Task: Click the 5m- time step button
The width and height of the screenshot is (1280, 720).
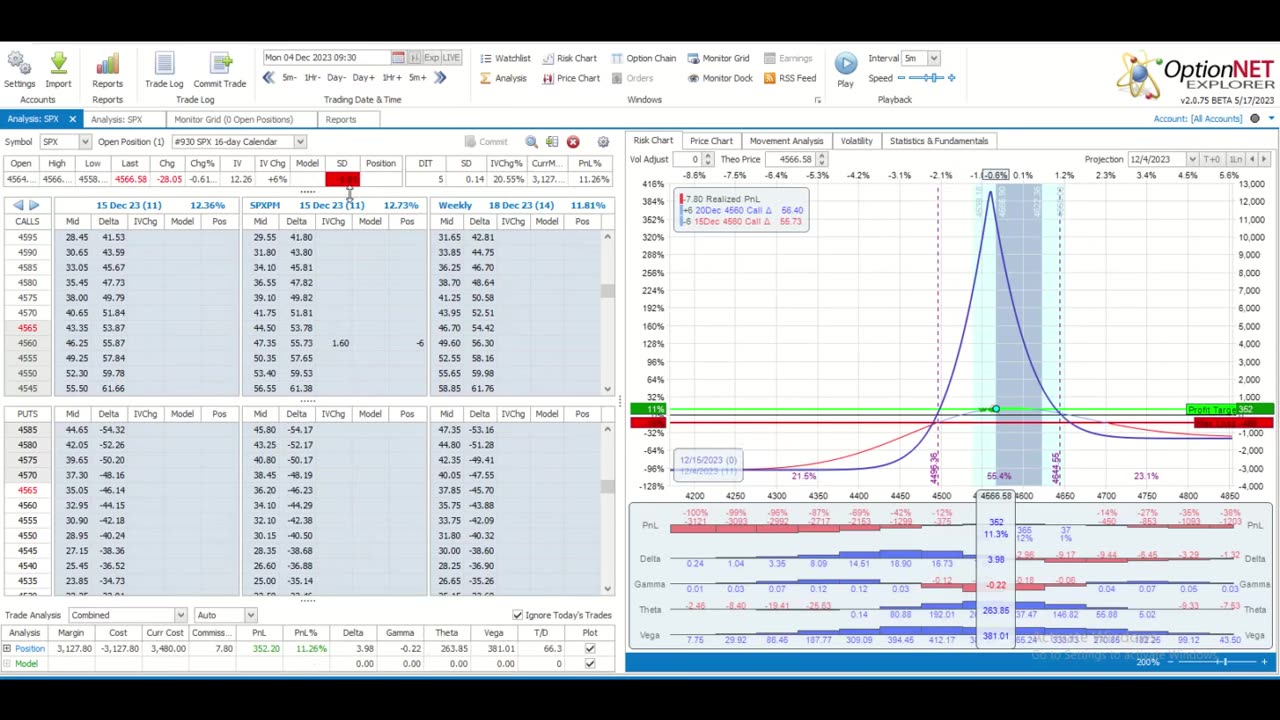Action: 288,78
